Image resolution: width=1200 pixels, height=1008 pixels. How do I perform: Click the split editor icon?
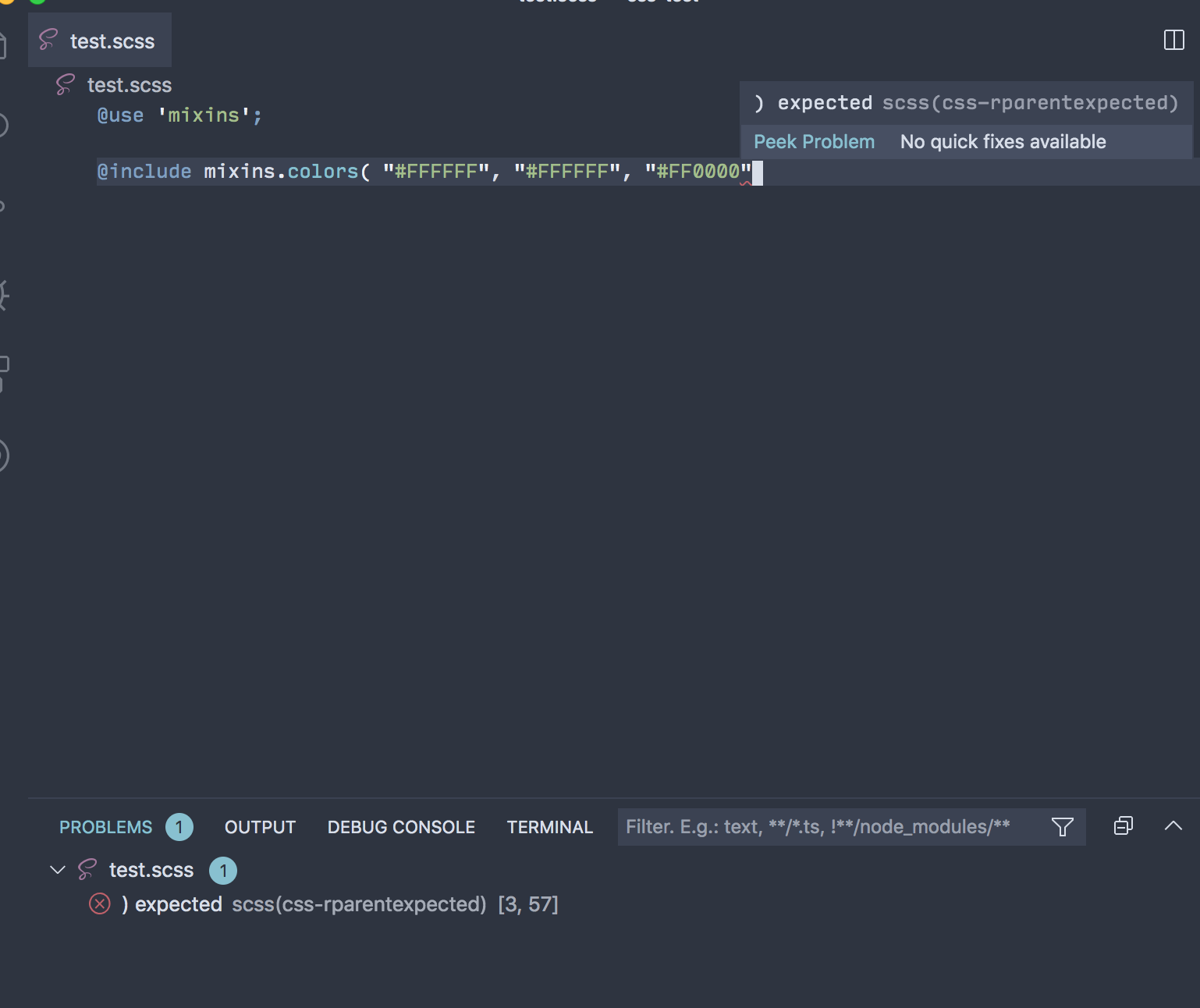1173,41
